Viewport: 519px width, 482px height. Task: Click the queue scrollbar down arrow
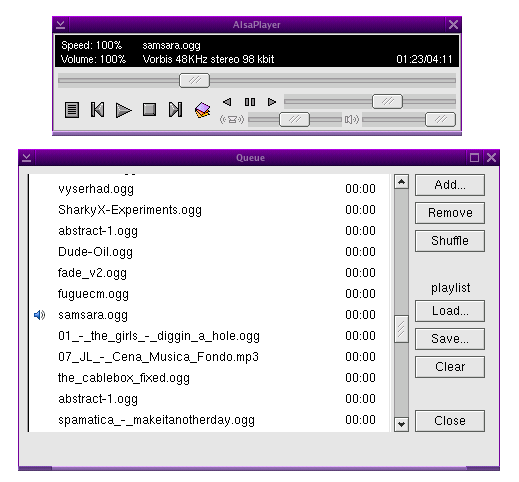click(401, 424)
